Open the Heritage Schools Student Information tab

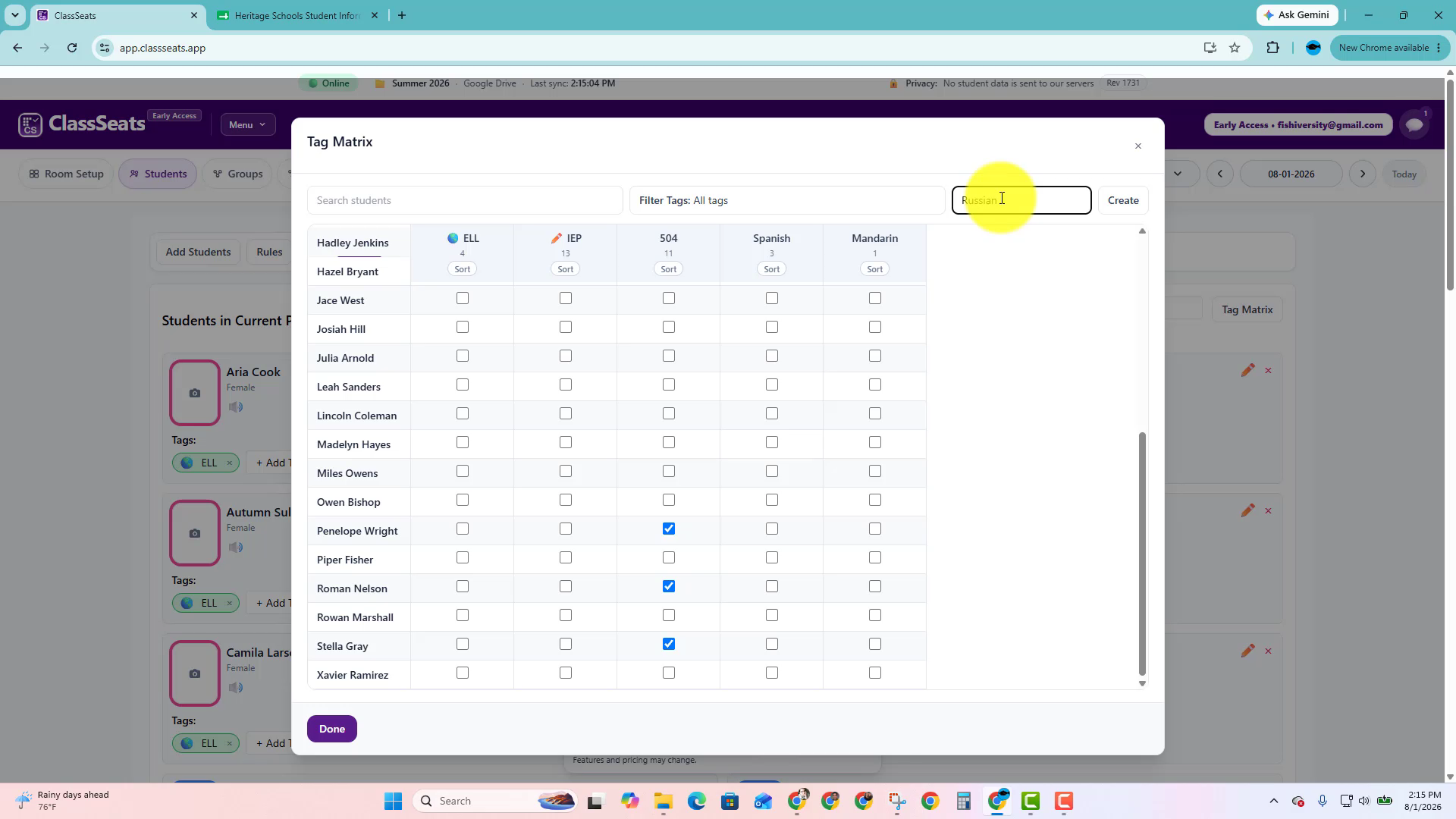(x=297, y=15)
